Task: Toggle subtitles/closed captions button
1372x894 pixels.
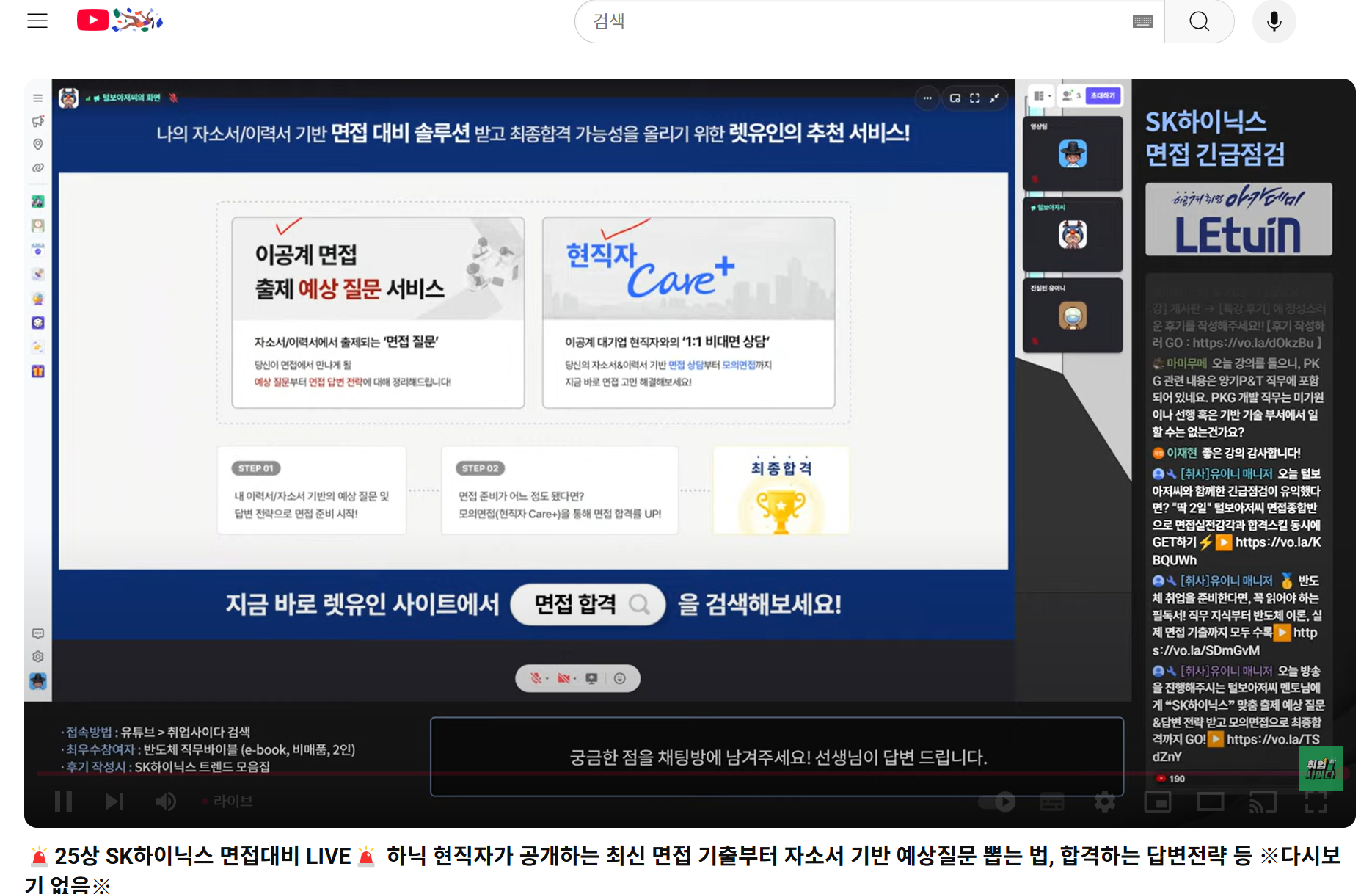Action: coord(1052,802)
